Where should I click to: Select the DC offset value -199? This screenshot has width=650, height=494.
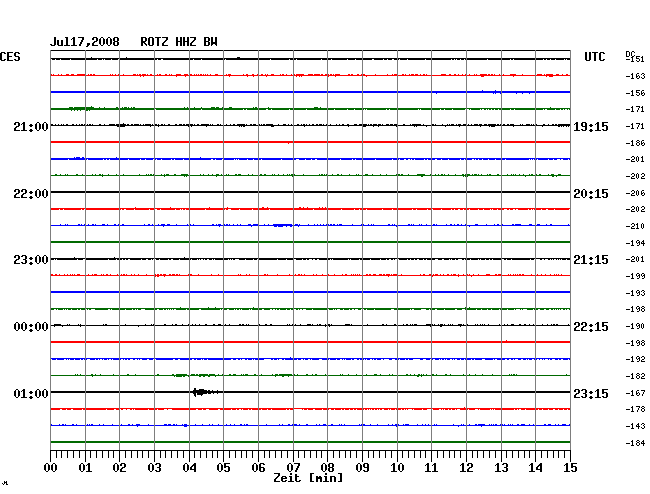635,276
